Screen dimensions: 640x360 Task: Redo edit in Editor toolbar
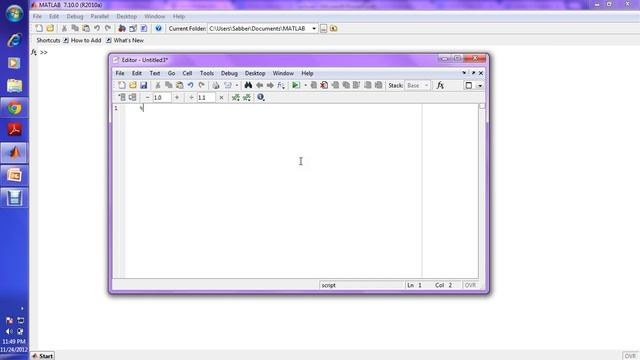(x=202, y=85)
